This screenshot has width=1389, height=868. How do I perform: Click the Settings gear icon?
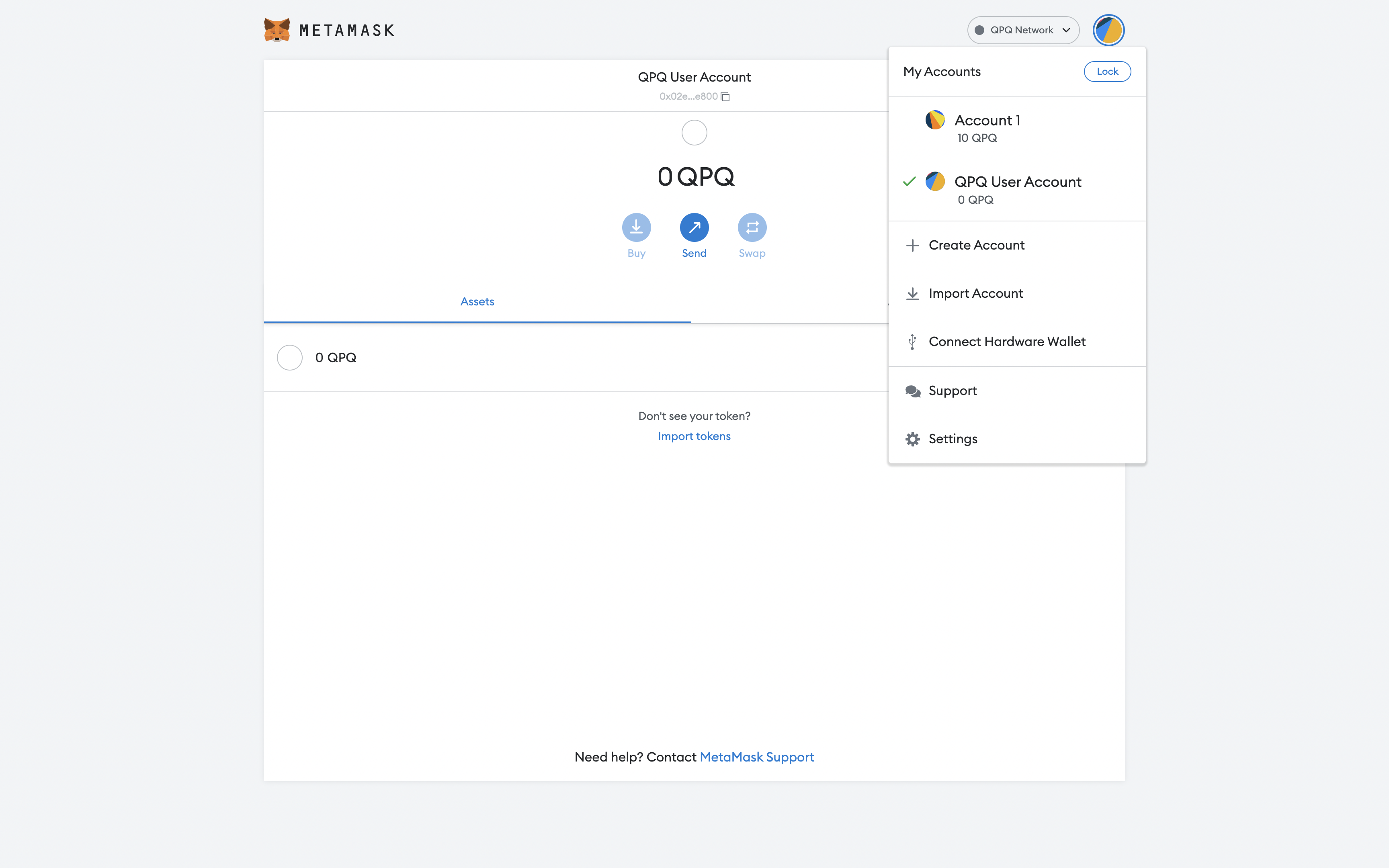pos(913,439)
